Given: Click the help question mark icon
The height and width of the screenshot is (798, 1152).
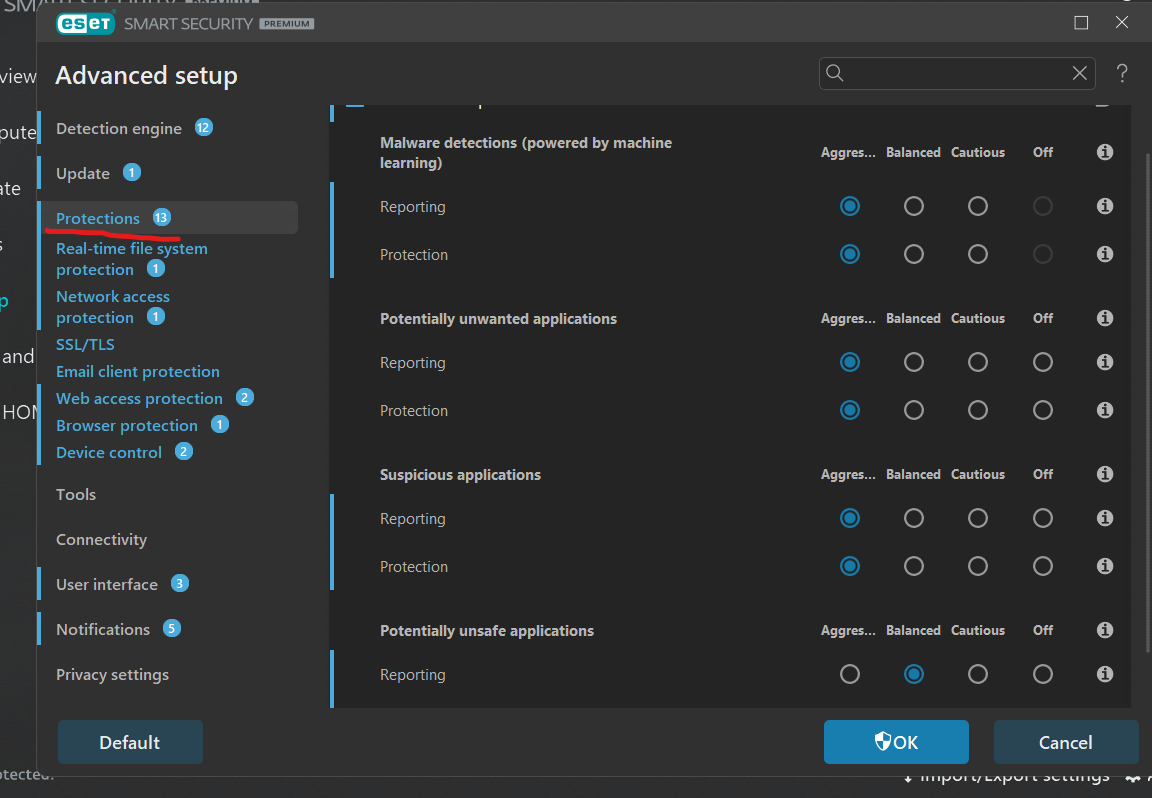Looking at the screenshot, I should [x=1122, y=73].
